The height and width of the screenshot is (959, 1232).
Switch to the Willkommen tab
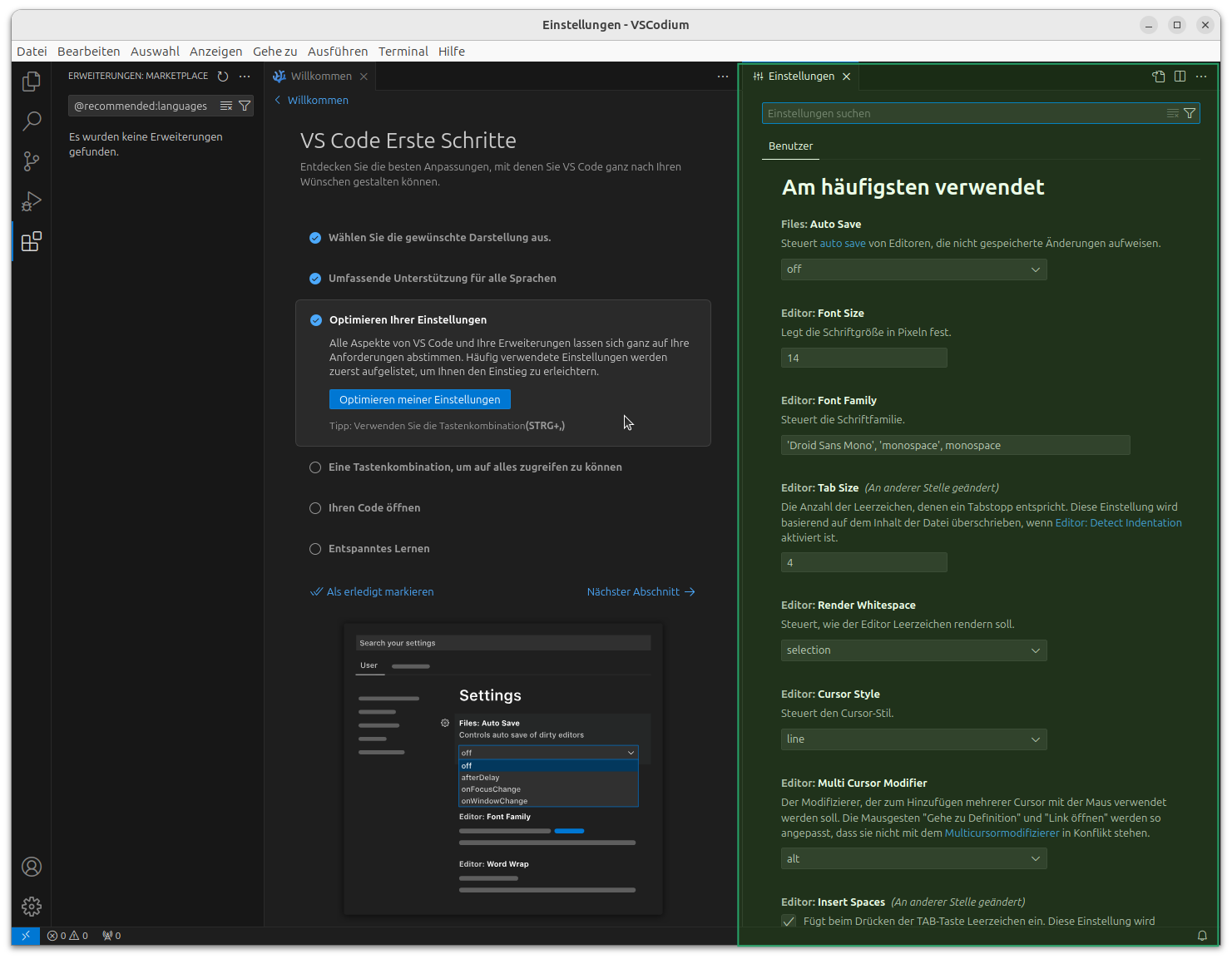pos(320,77)
